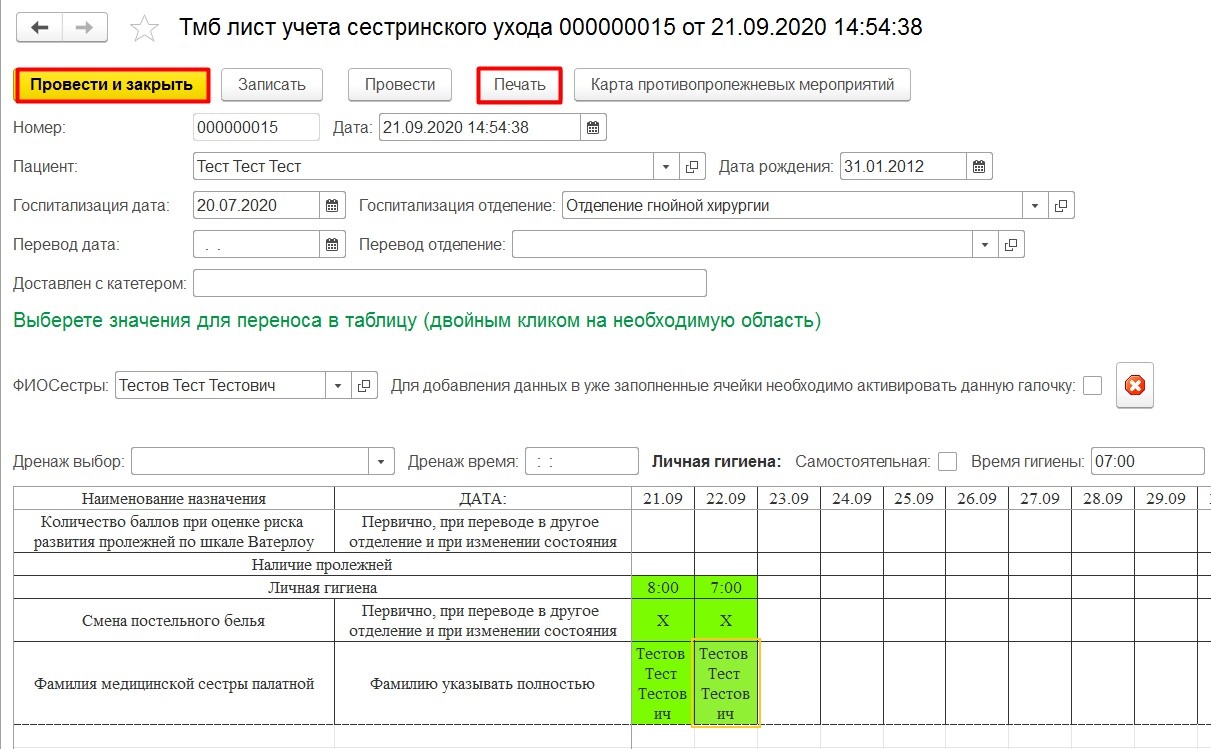Enable checkbox for adding data to filled cells
Screen dimensions: 1211x749
tap(1092, 385)
